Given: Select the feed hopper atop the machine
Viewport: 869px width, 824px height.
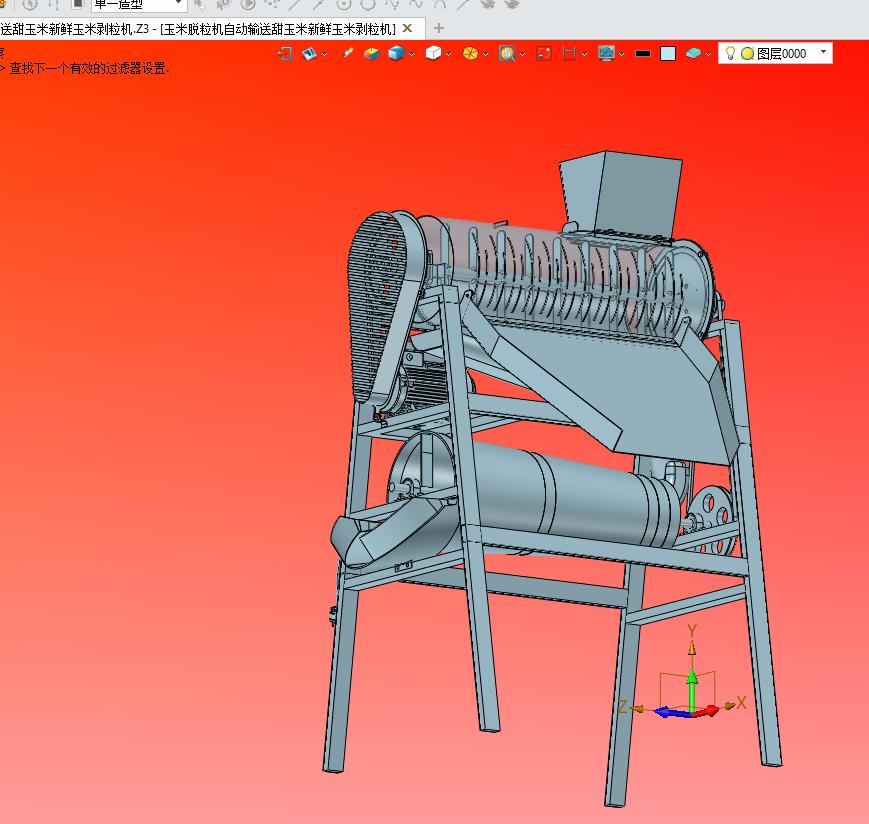Looking at the screenshot, I should pos(621,192).
